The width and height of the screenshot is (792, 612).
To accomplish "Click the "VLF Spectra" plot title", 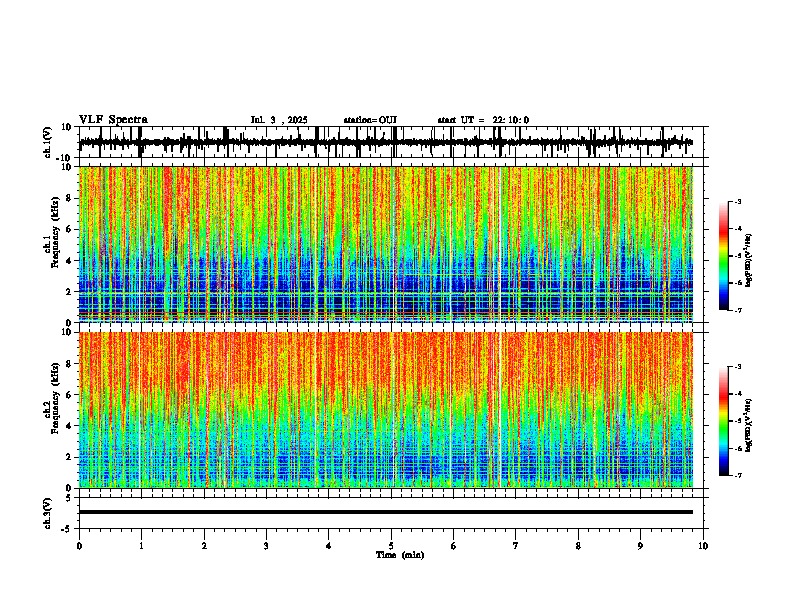I will click(113, 120).
